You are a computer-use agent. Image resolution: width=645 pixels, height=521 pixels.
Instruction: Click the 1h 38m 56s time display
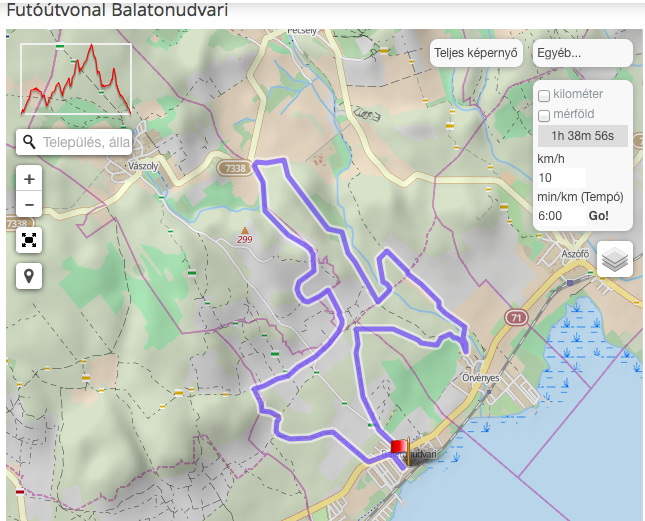click(582, 136)
